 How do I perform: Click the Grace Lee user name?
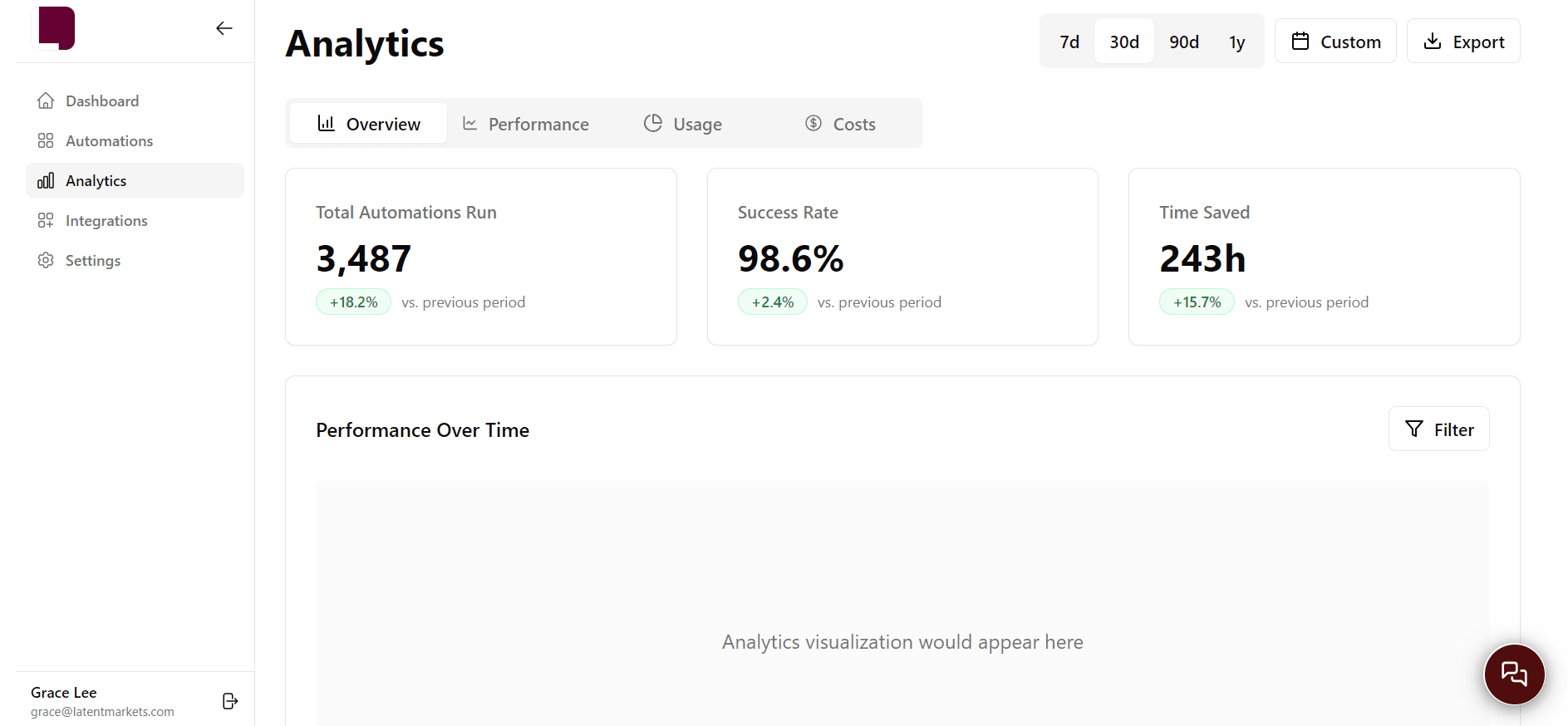(64, 692)
